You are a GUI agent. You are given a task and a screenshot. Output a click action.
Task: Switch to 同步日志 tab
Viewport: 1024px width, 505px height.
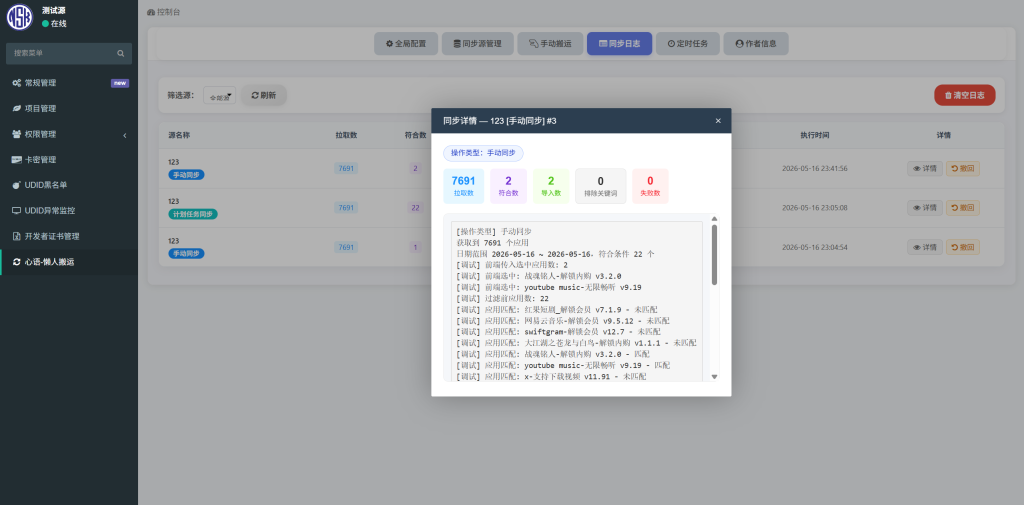pos(619,44)
